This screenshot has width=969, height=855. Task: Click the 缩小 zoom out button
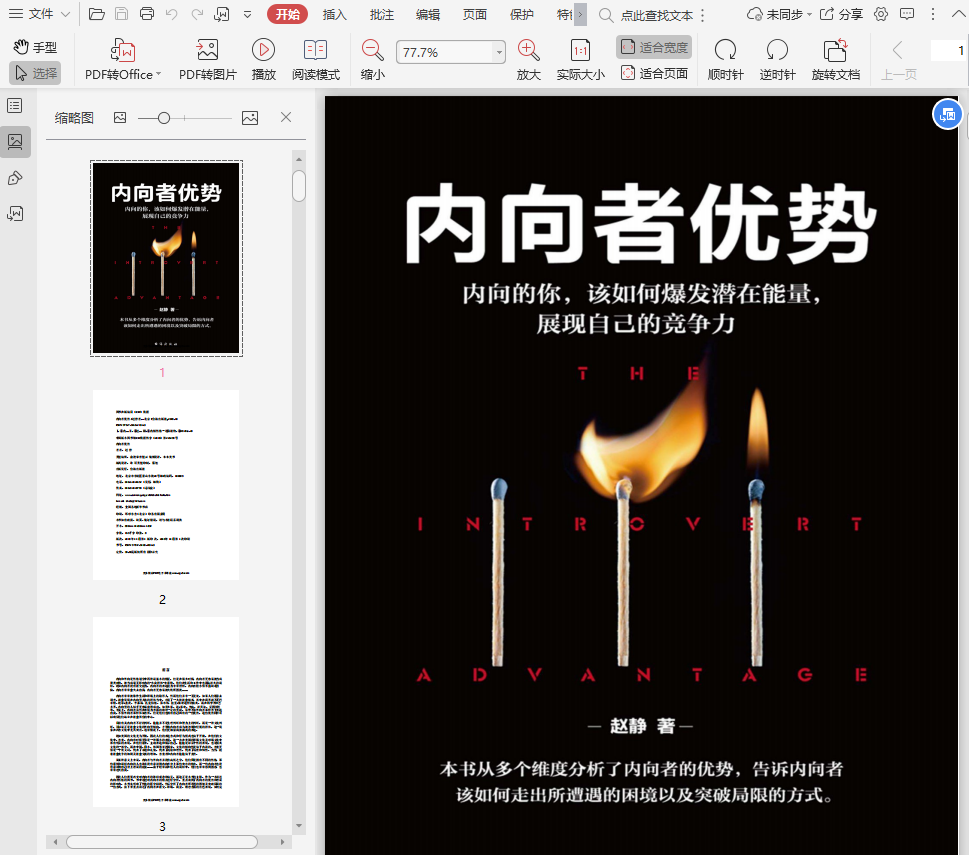click(373, 59)
